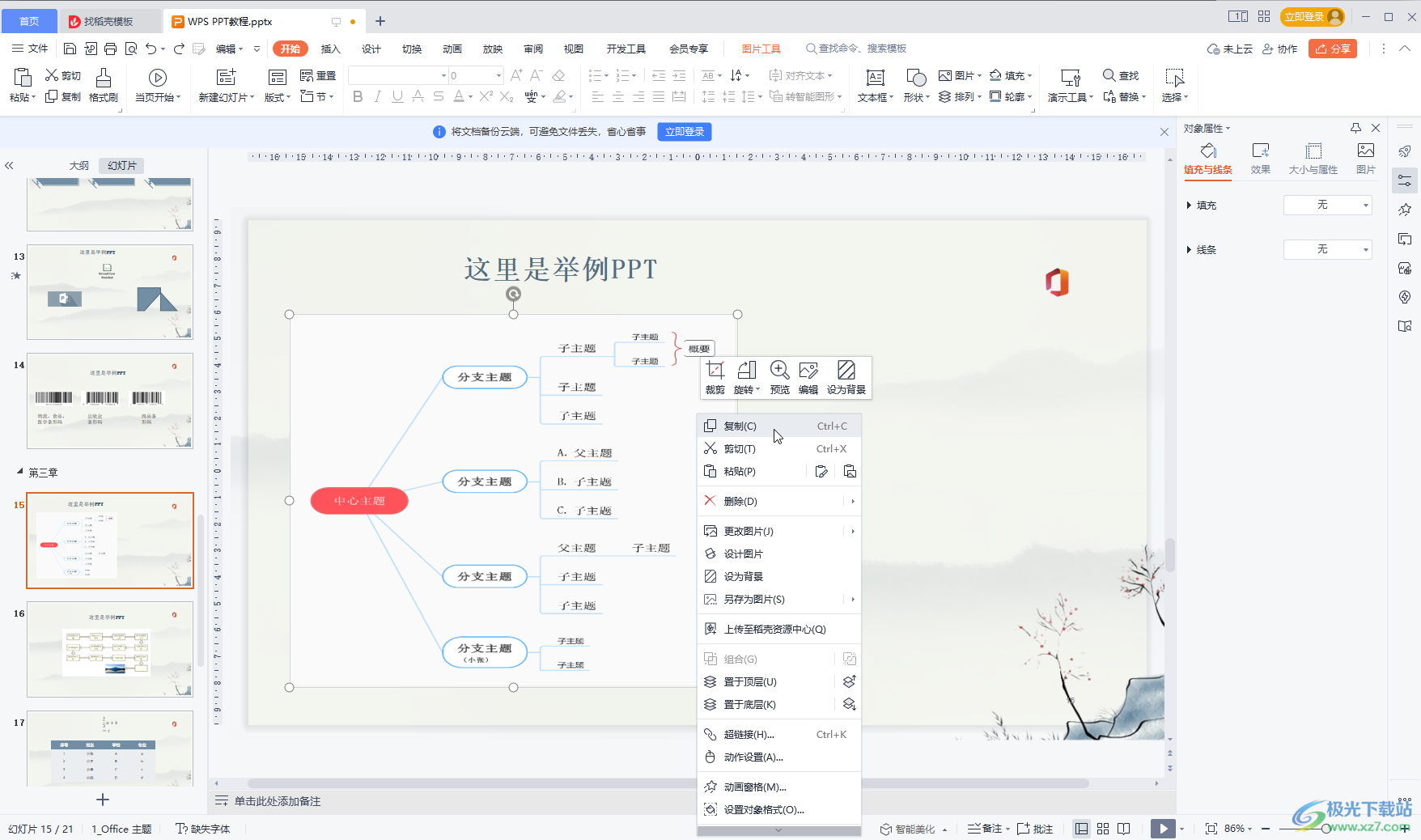Click the Shapes (形状) icon
The image size is (1421, 840).
click(x=916, y=78)
